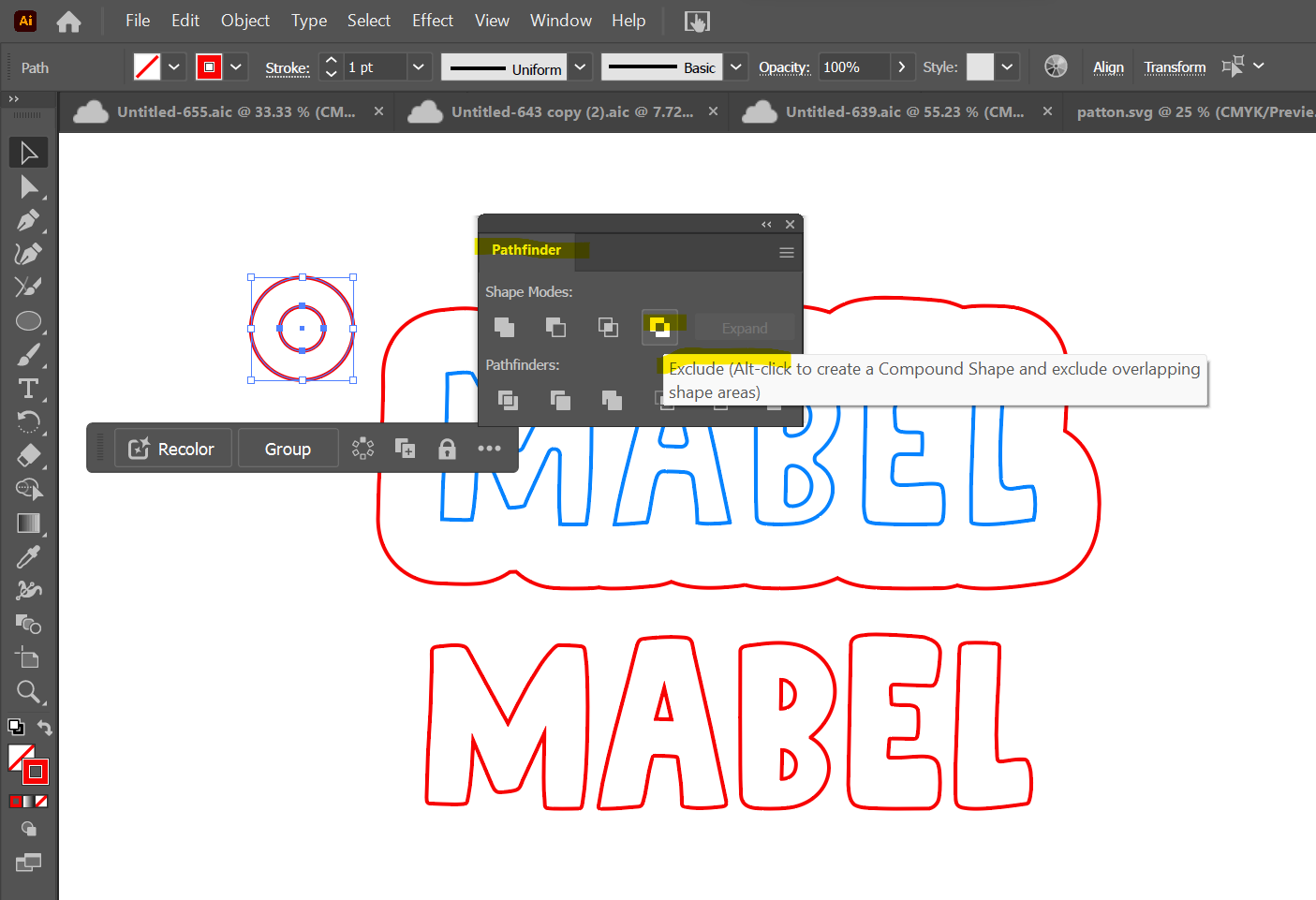Lock the selected object via lock icon
The image size is (1316, 900).
447,449
